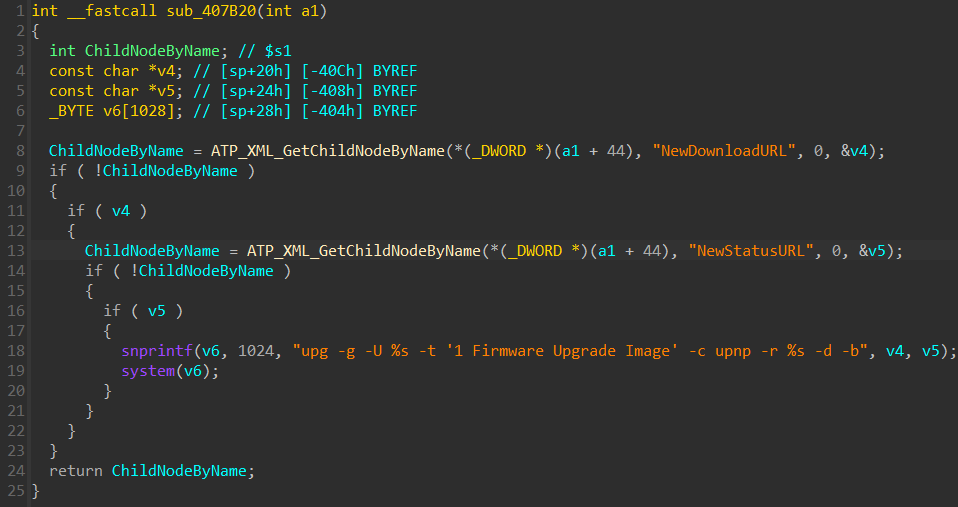The image size is (958, 507).
Task: Click *v5 in the const char declaration
Action: (161, 91)
